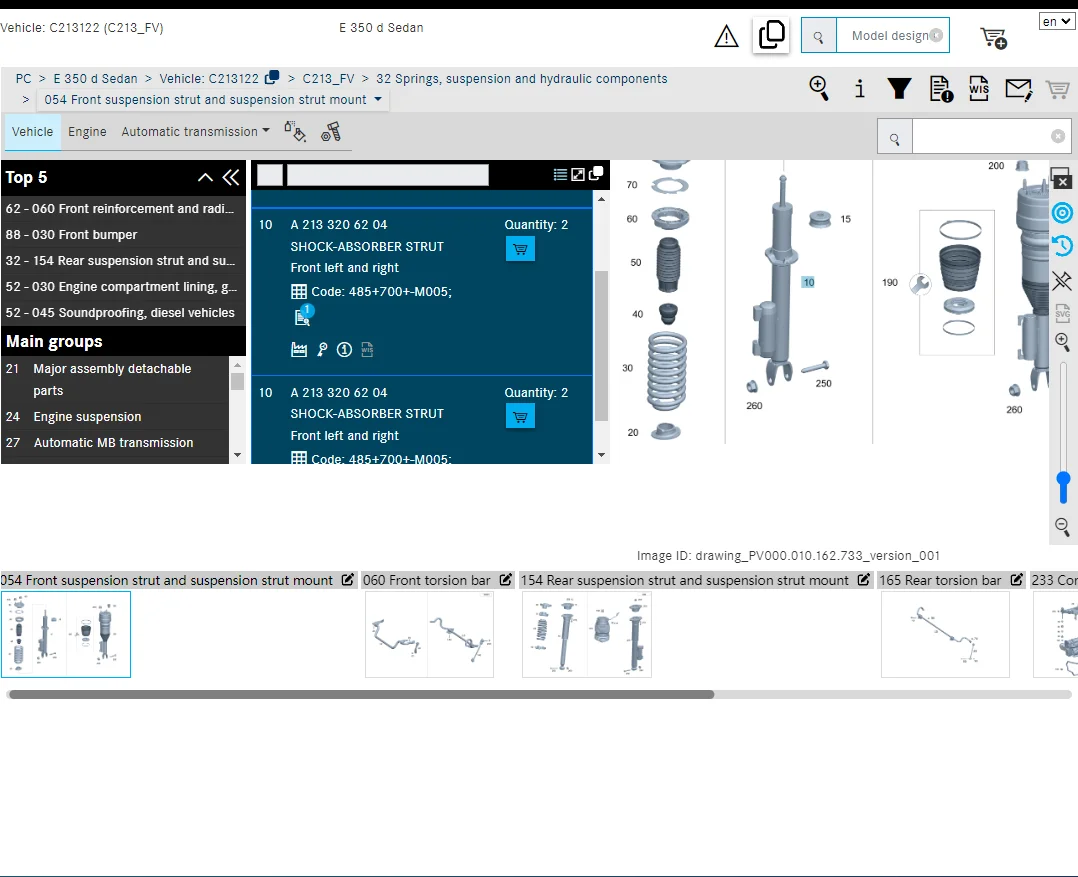Click the horizontal thumbnail strip scrollbar
The height and width of the screenshot is (877, 1078).
pyautogui.click(x=362, y=695)
